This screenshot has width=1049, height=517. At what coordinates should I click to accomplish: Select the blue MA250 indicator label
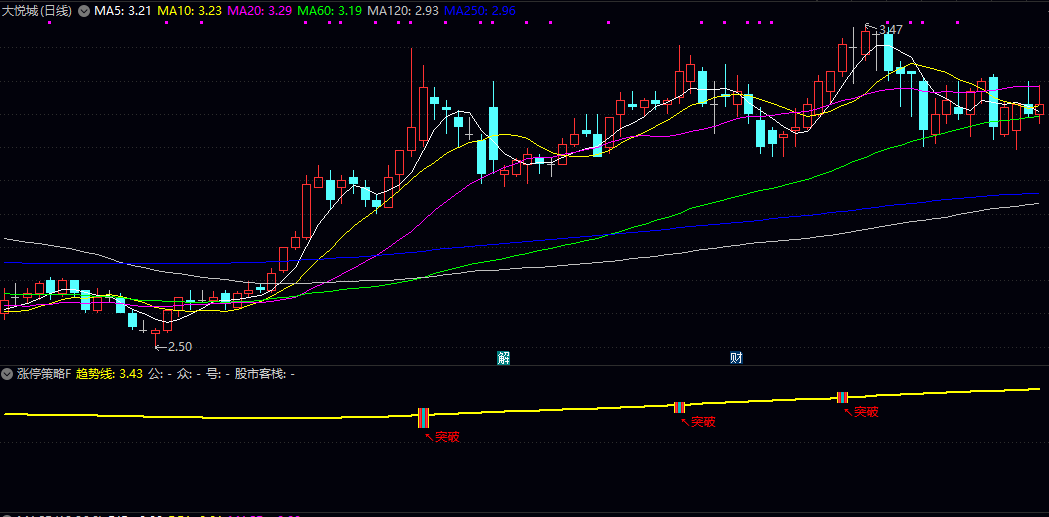coord(480,10)
